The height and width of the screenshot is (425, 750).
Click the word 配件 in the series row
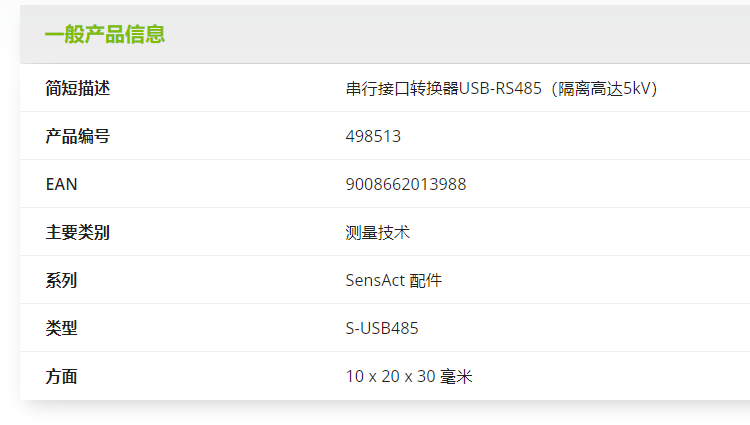tap(426, 280)
